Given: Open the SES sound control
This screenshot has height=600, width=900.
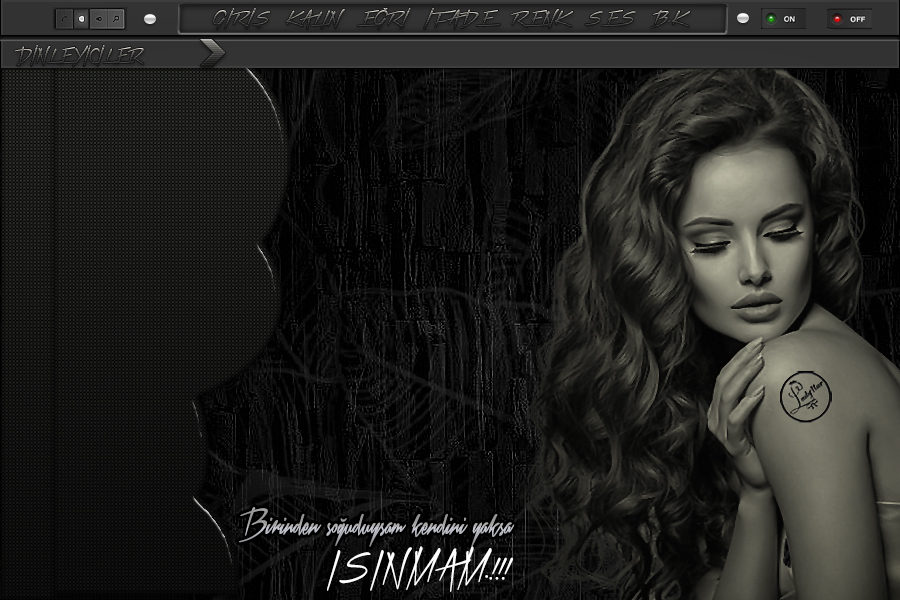Looking at the screenshot, I should pos(611,19).
